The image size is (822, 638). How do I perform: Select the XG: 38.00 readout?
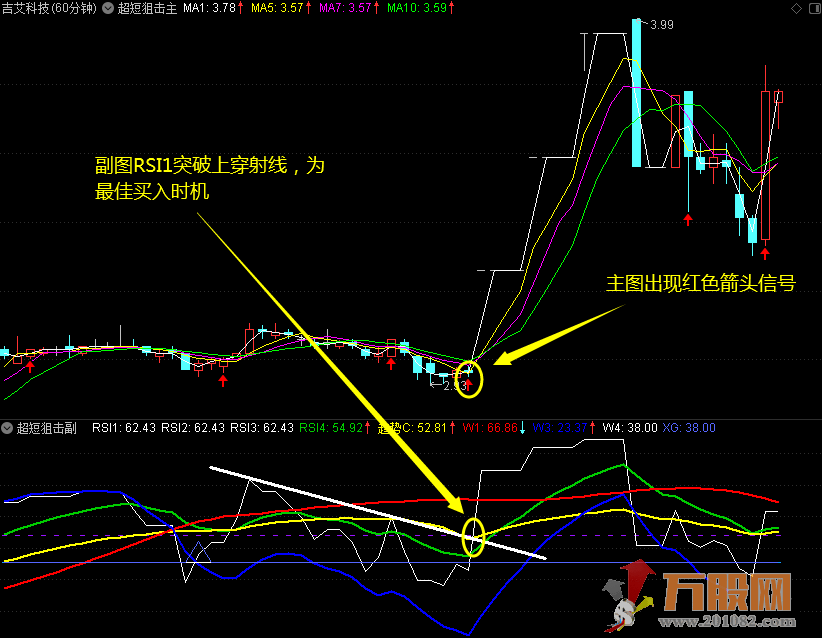(689, 428)
